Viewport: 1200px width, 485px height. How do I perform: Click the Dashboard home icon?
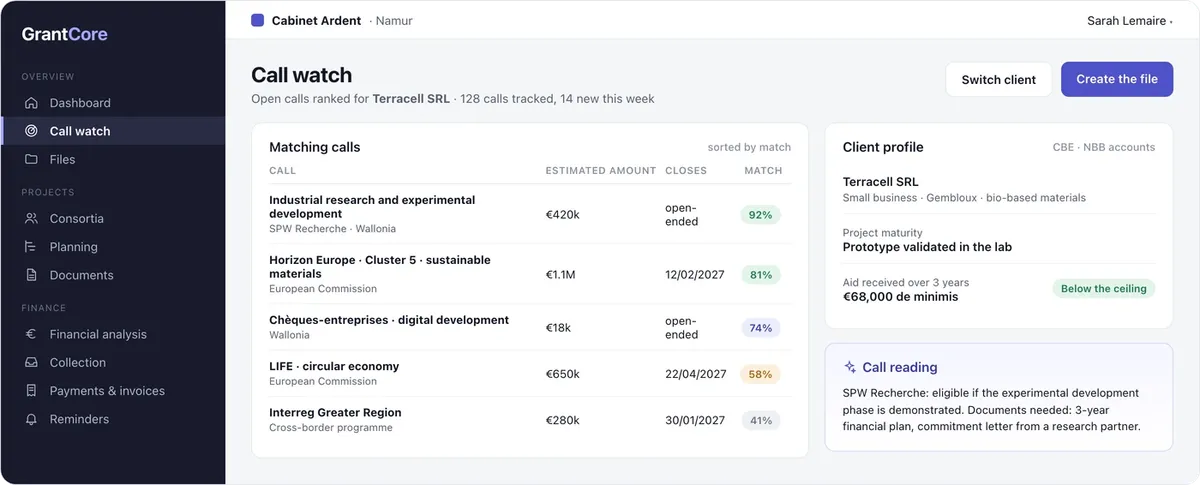(x=31, y=103)
